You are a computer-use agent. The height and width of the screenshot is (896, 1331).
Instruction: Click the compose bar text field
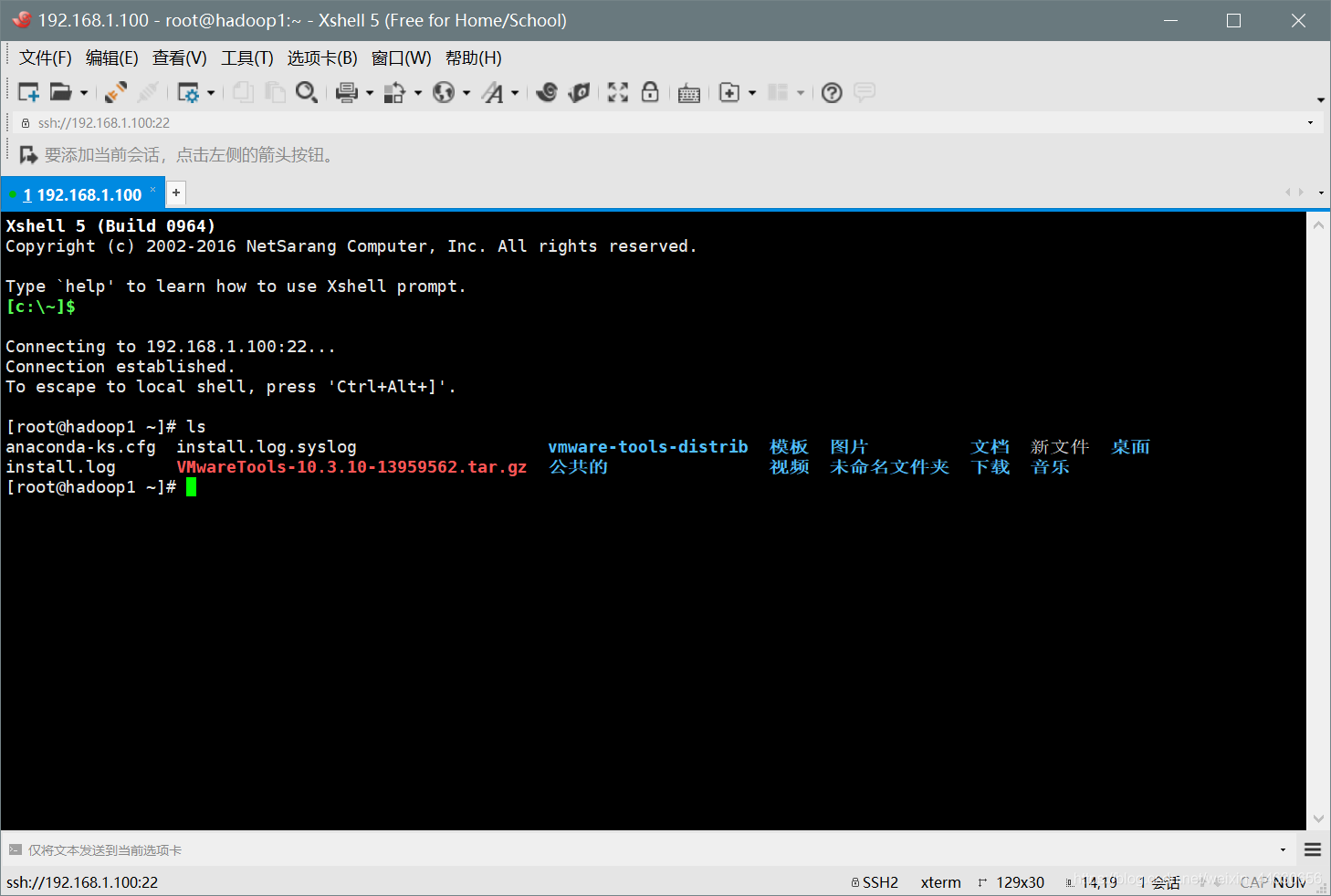(648, 849)
